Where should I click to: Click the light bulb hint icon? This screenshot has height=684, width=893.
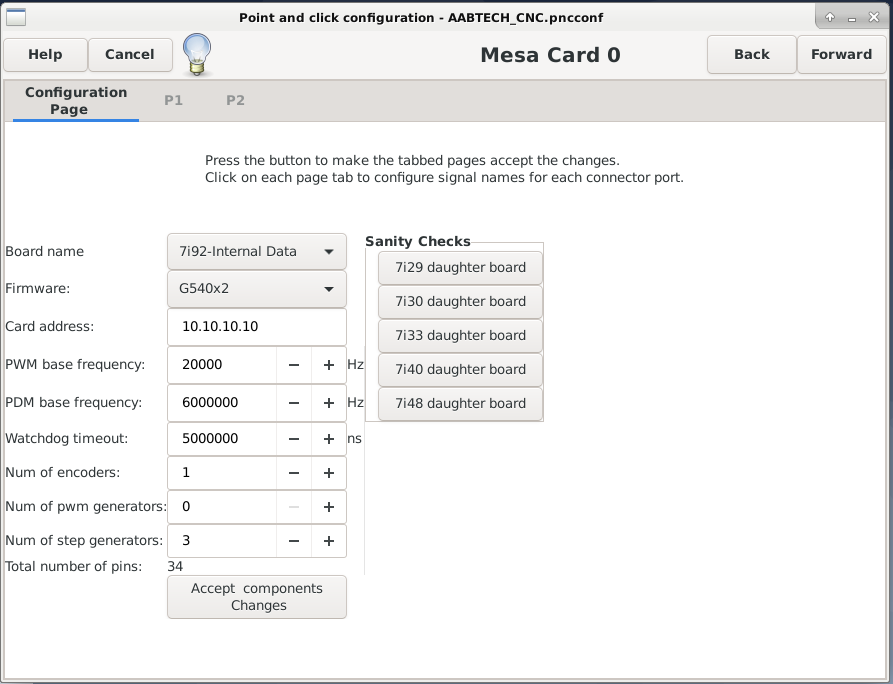pos(197,55)
